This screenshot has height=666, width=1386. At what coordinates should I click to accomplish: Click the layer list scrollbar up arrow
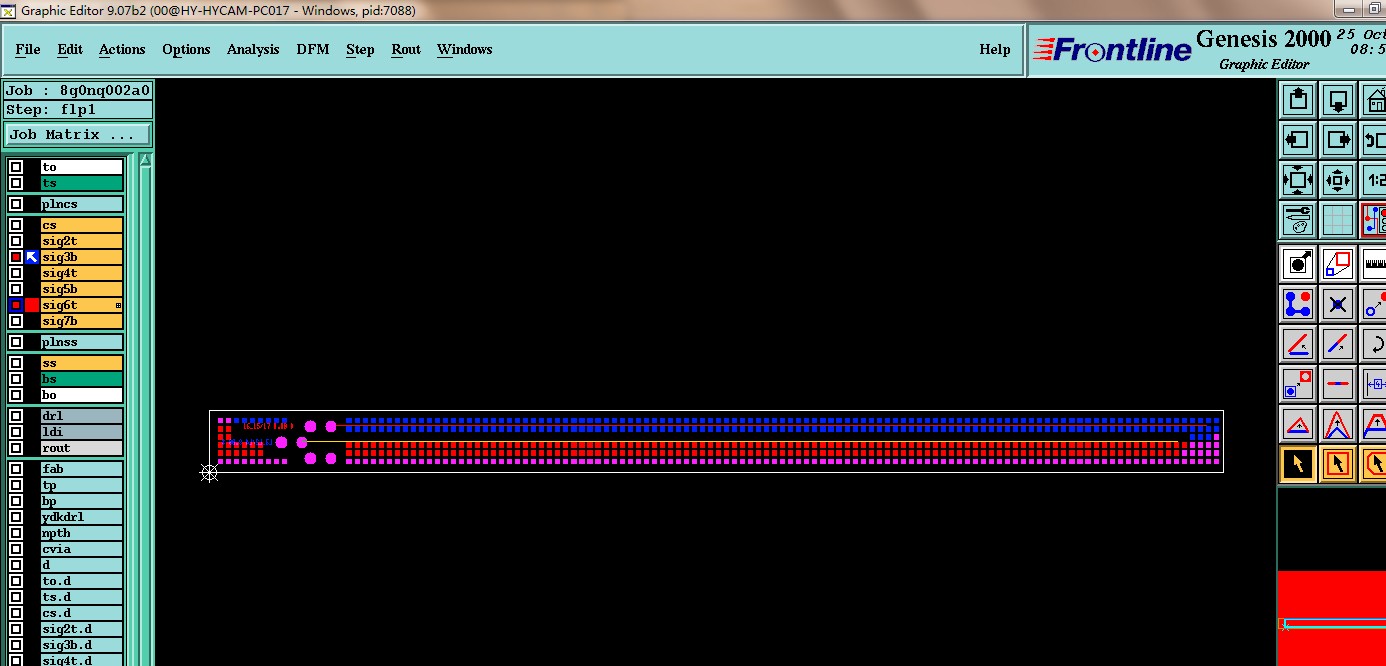(x=145, y=160)
